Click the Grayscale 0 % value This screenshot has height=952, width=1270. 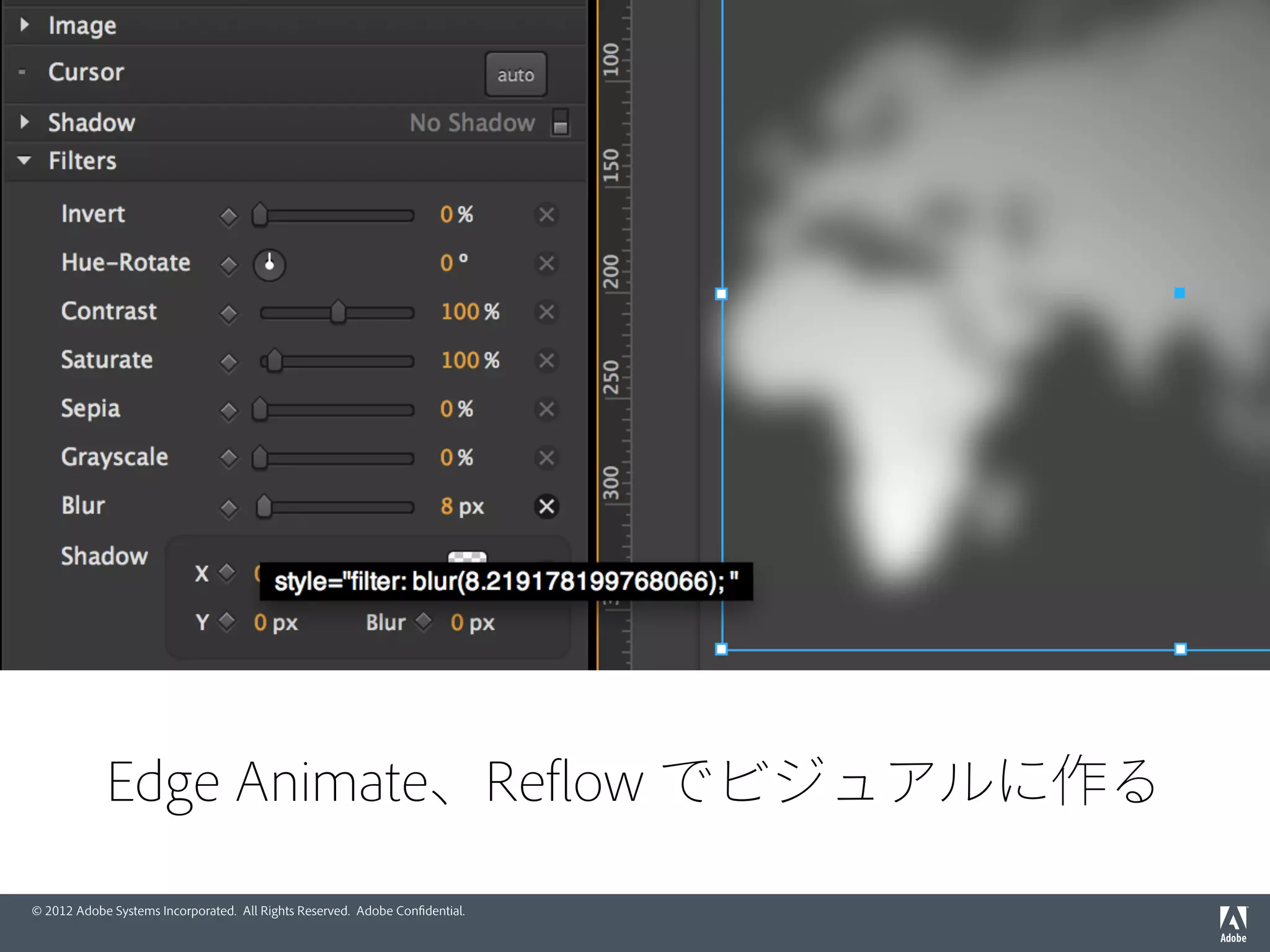click(456, 457)
